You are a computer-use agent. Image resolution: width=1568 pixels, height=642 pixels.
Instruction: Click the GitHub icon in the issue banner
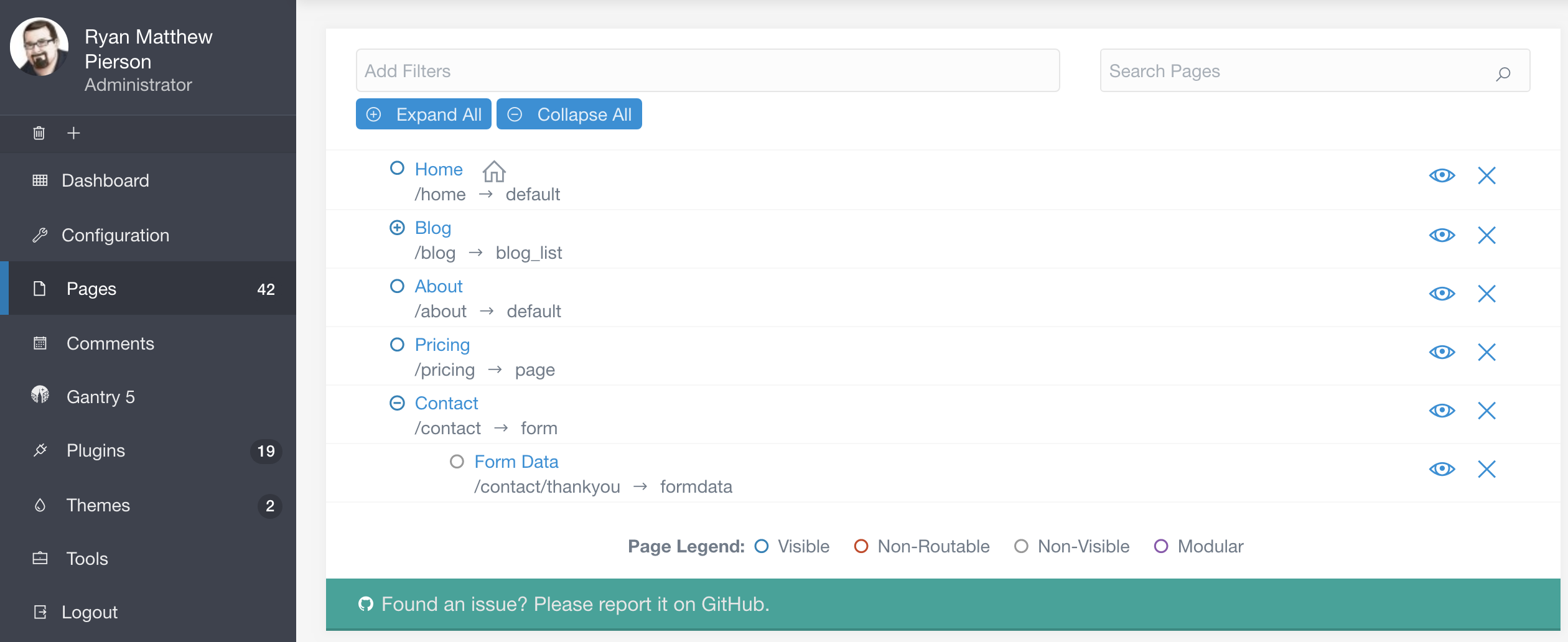point(366,603)
